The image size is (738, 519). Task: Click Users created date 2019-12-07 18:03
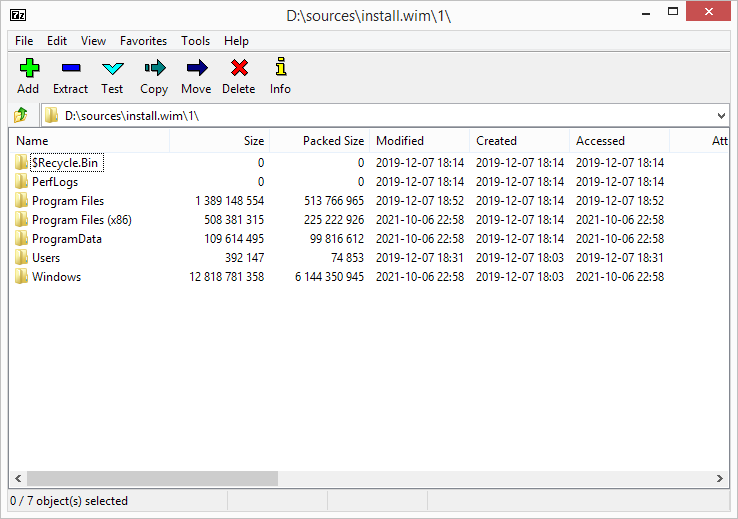click(520, 258)
